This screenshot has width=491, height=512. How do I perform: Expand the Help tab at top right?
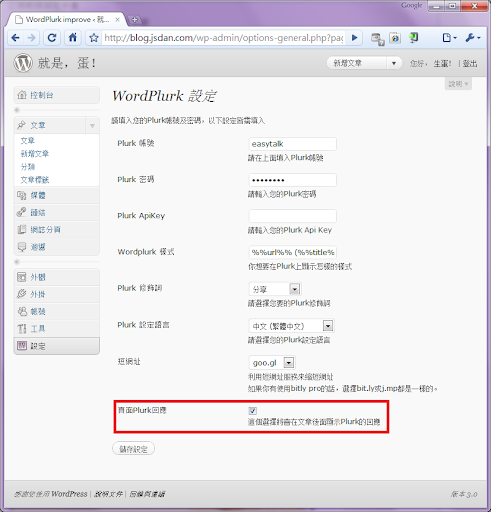click(x=458, y=84)
